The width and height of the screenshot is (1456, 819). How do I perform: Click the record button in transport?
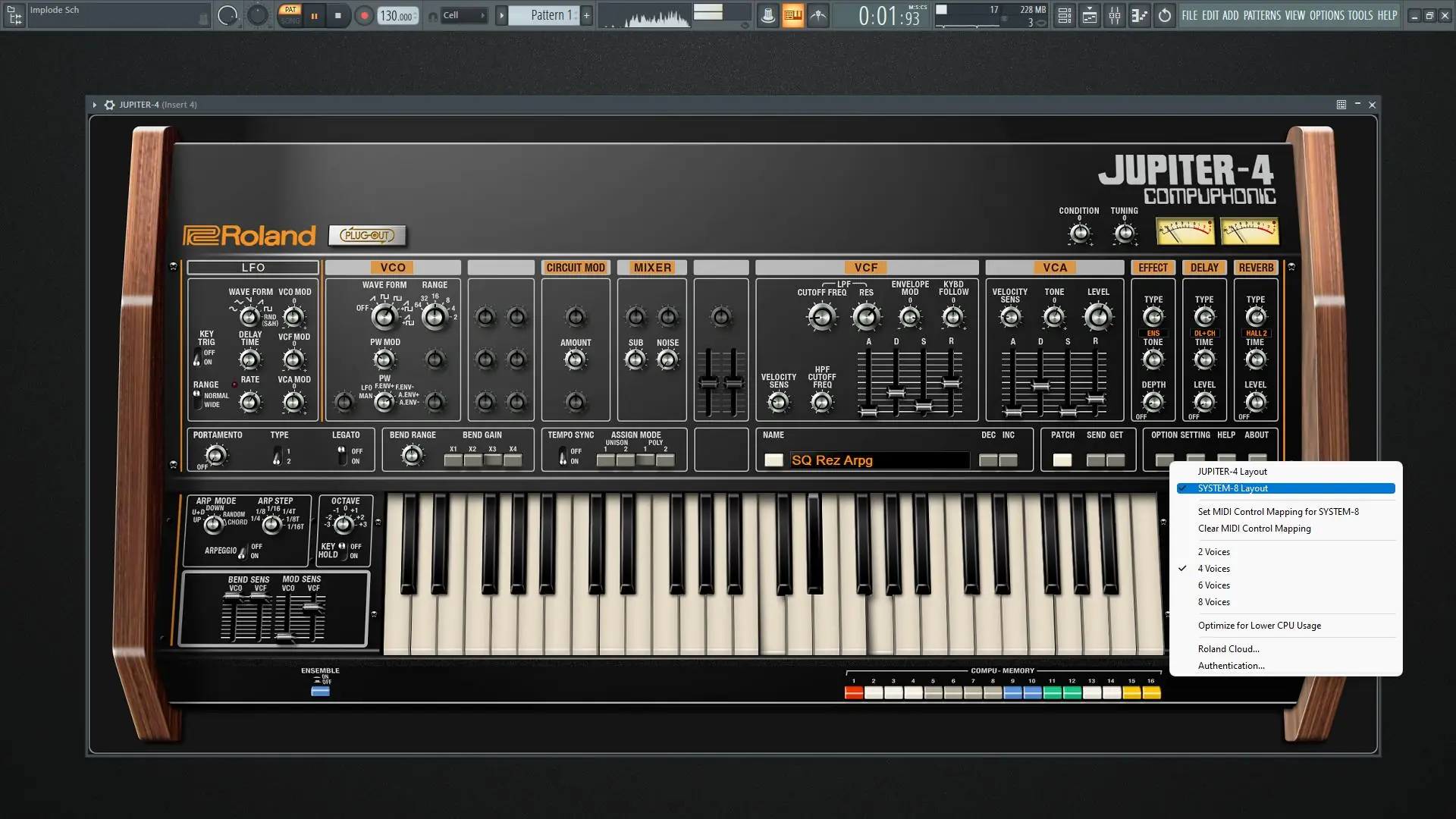pyautogui.click(x=364, y=15)
